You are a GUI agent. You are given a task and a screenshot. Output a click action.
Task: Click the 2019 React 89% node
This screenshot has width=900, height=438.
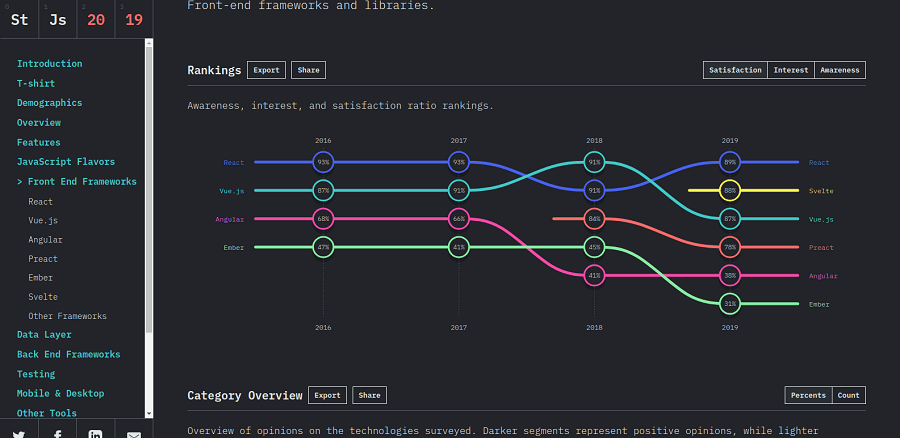pyautogui.click(x=730, y=162)
